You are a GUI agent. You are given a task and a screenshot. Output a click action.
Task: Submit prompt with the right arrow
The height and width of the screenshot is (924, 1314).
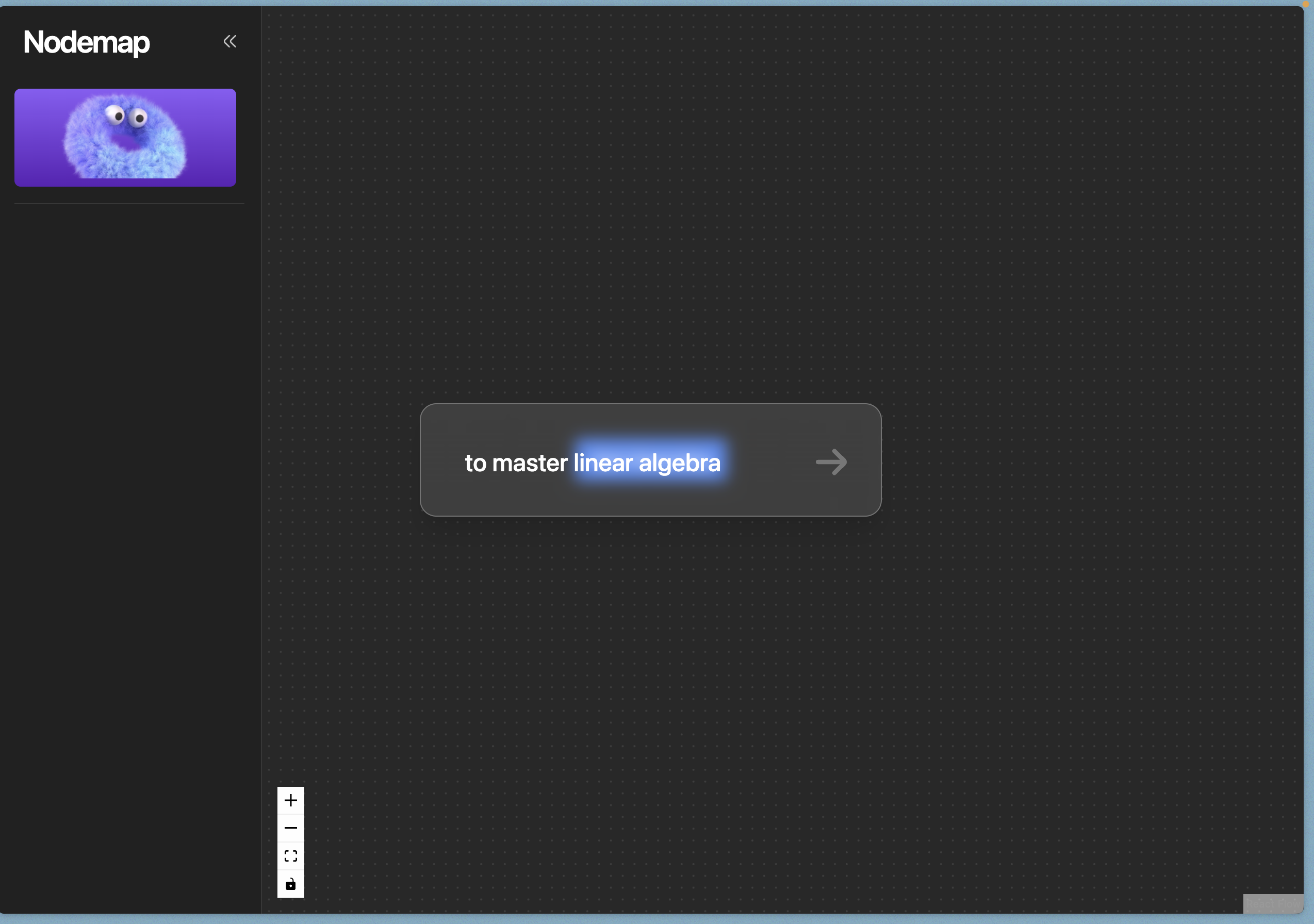point(831,461)
